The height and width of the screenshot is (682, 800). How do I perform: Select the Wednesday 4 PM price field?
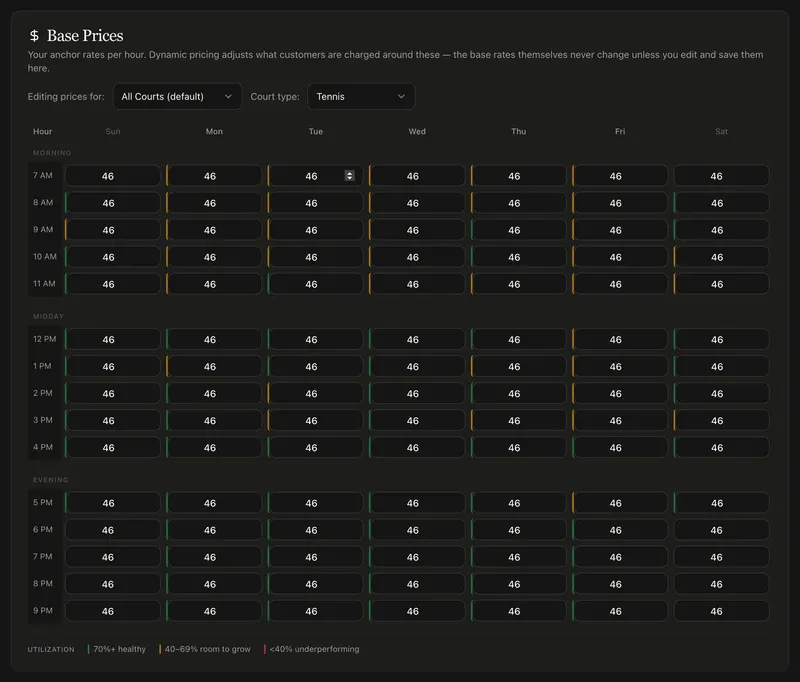(x=417, y=447)
